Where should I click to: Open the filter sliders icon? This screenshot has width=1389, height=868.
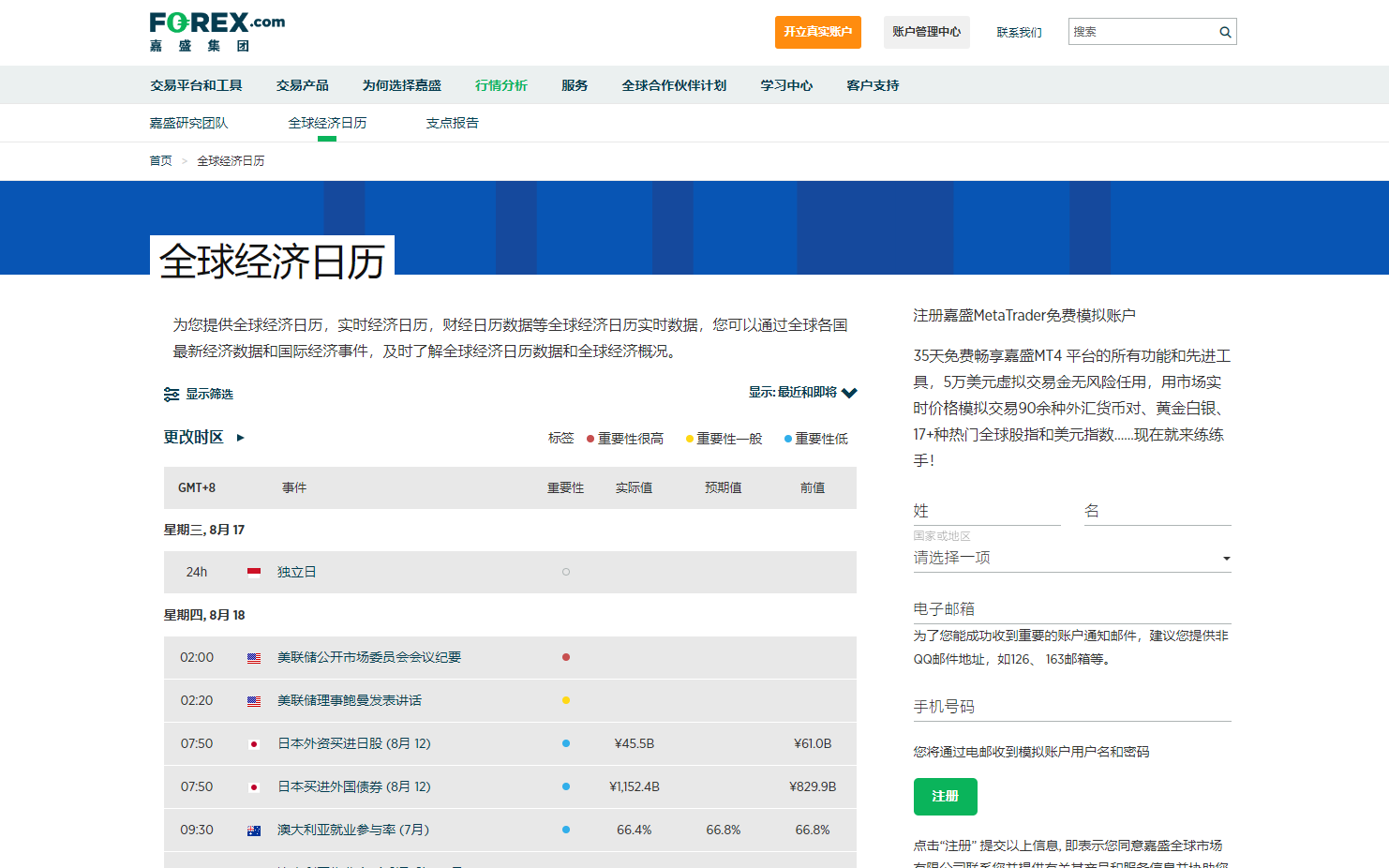click(172, 395)
